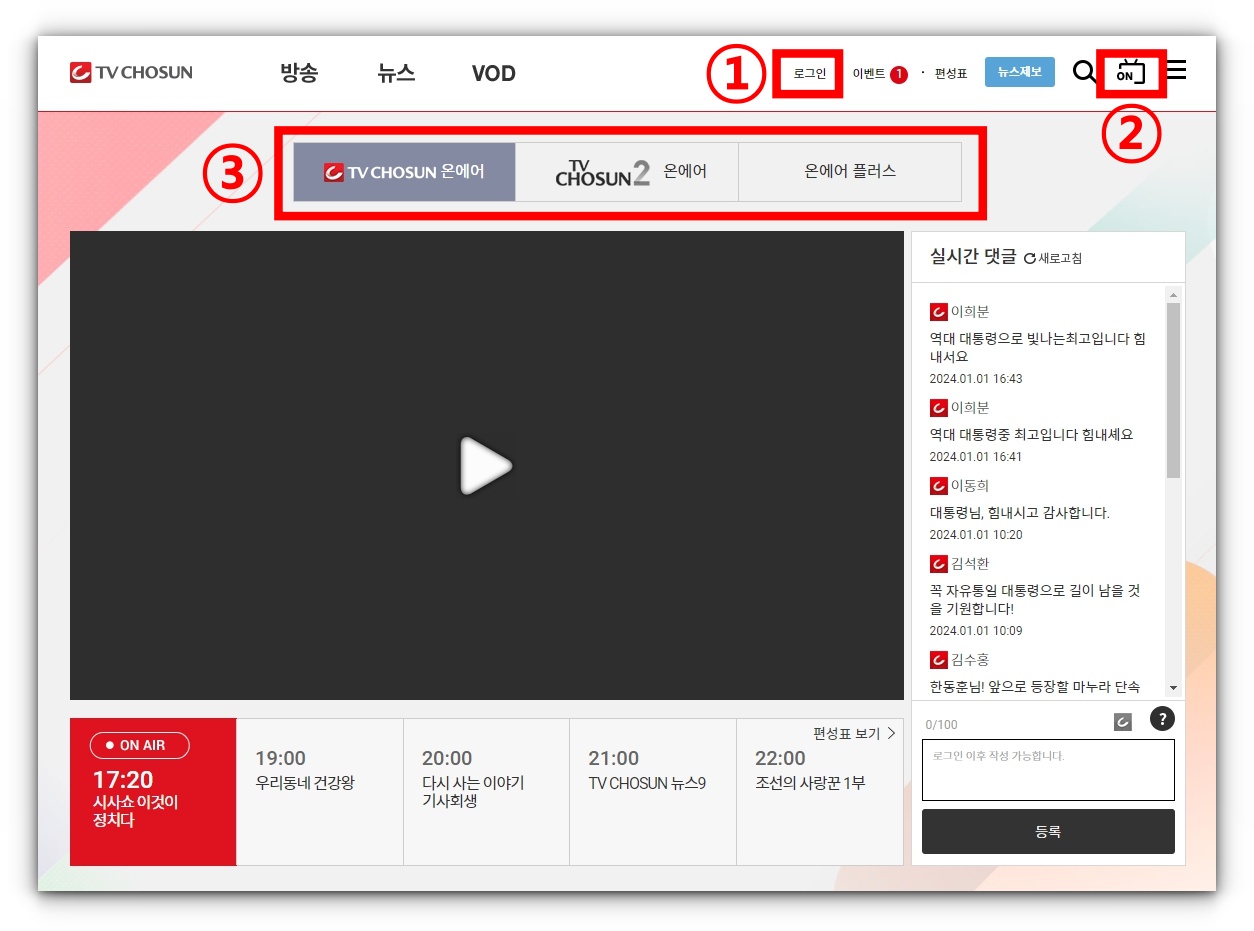1254x931 pixels.
Task: Click 편성표 보기 arrow link
Action: click(854, 734)
